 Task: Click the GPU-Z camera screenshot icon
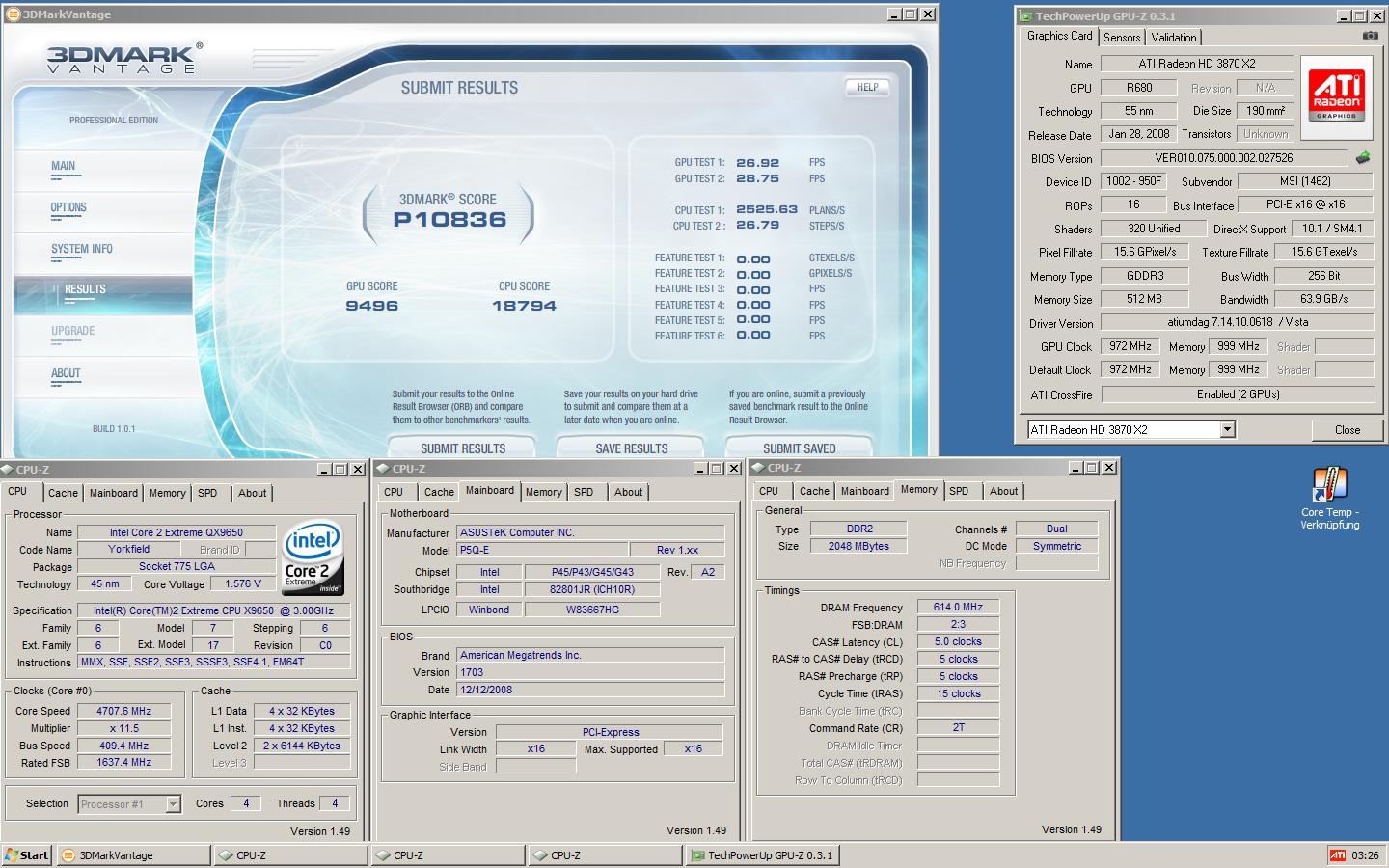[1370, 36]
